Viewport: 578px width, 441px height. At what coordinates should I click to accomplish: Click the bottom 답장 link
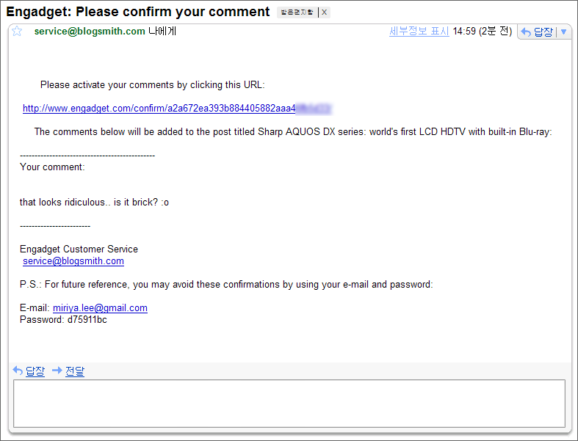click(x=35, y=371)
